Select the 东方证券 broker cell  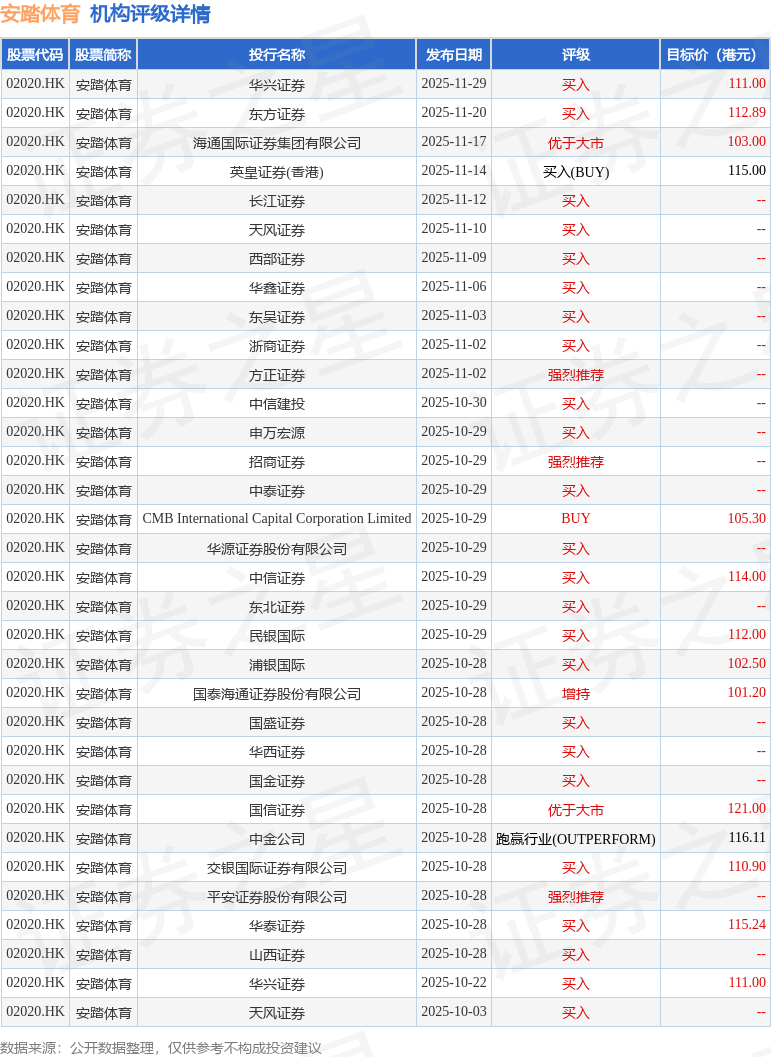[x=277, y=114]
